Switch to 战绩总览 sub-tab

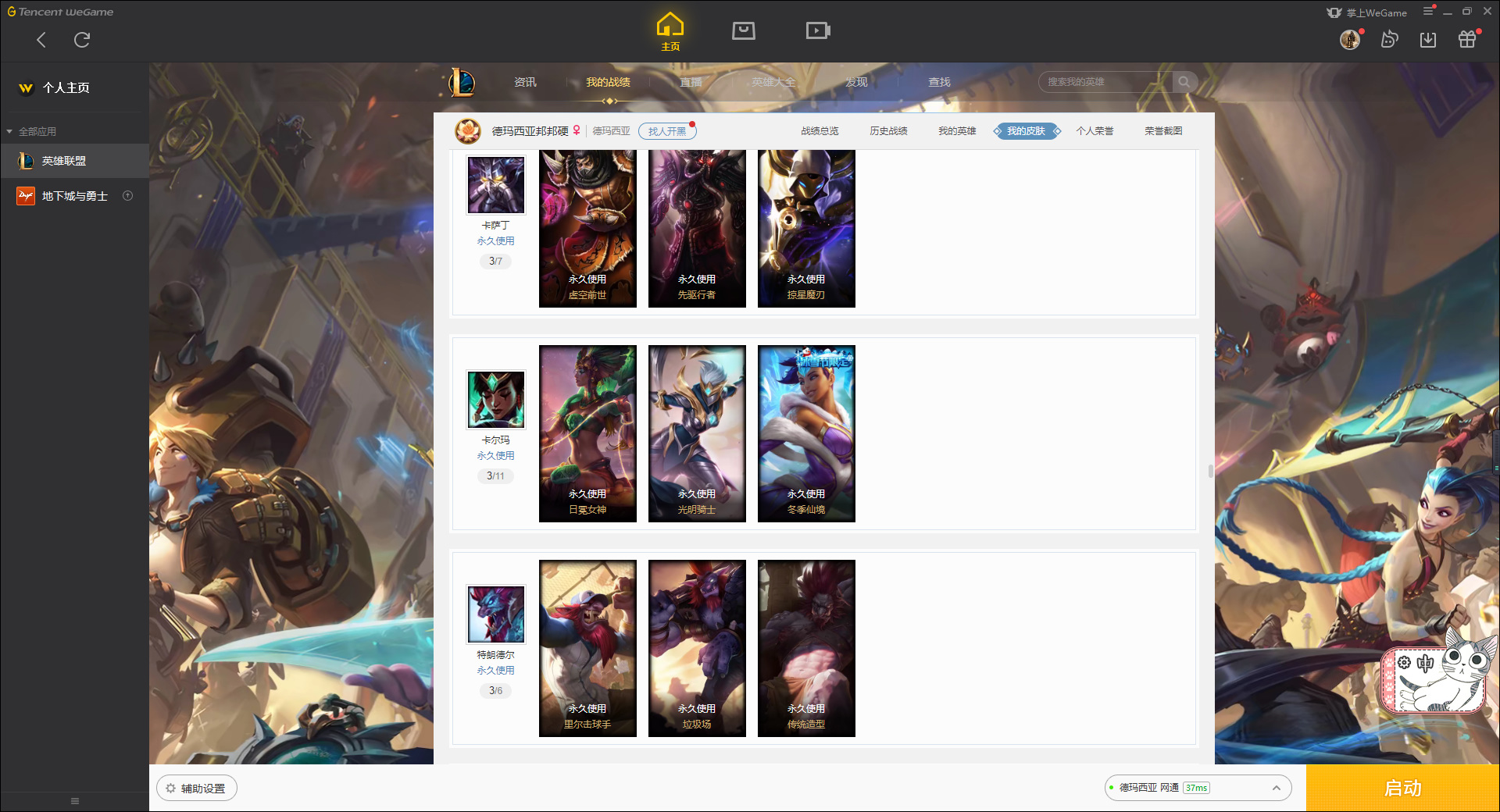pyautogui.click(x=820, y=131)
